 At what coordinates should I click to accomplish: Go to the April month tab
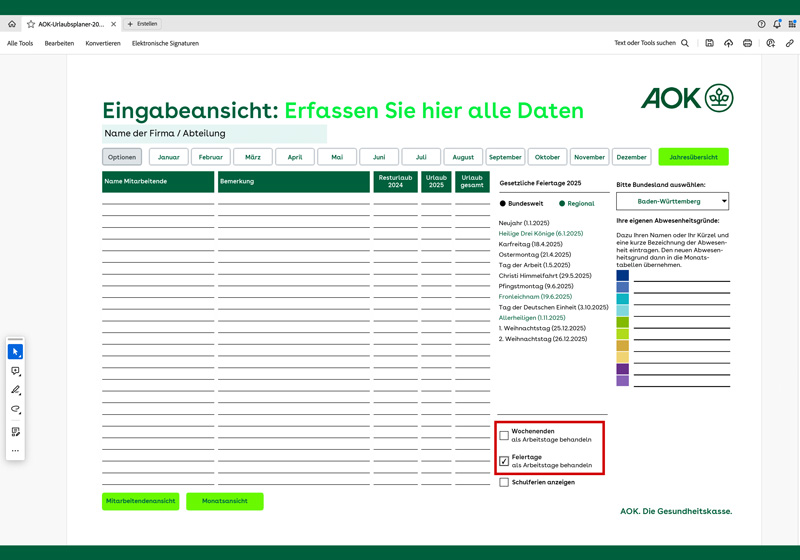point(295,157)
